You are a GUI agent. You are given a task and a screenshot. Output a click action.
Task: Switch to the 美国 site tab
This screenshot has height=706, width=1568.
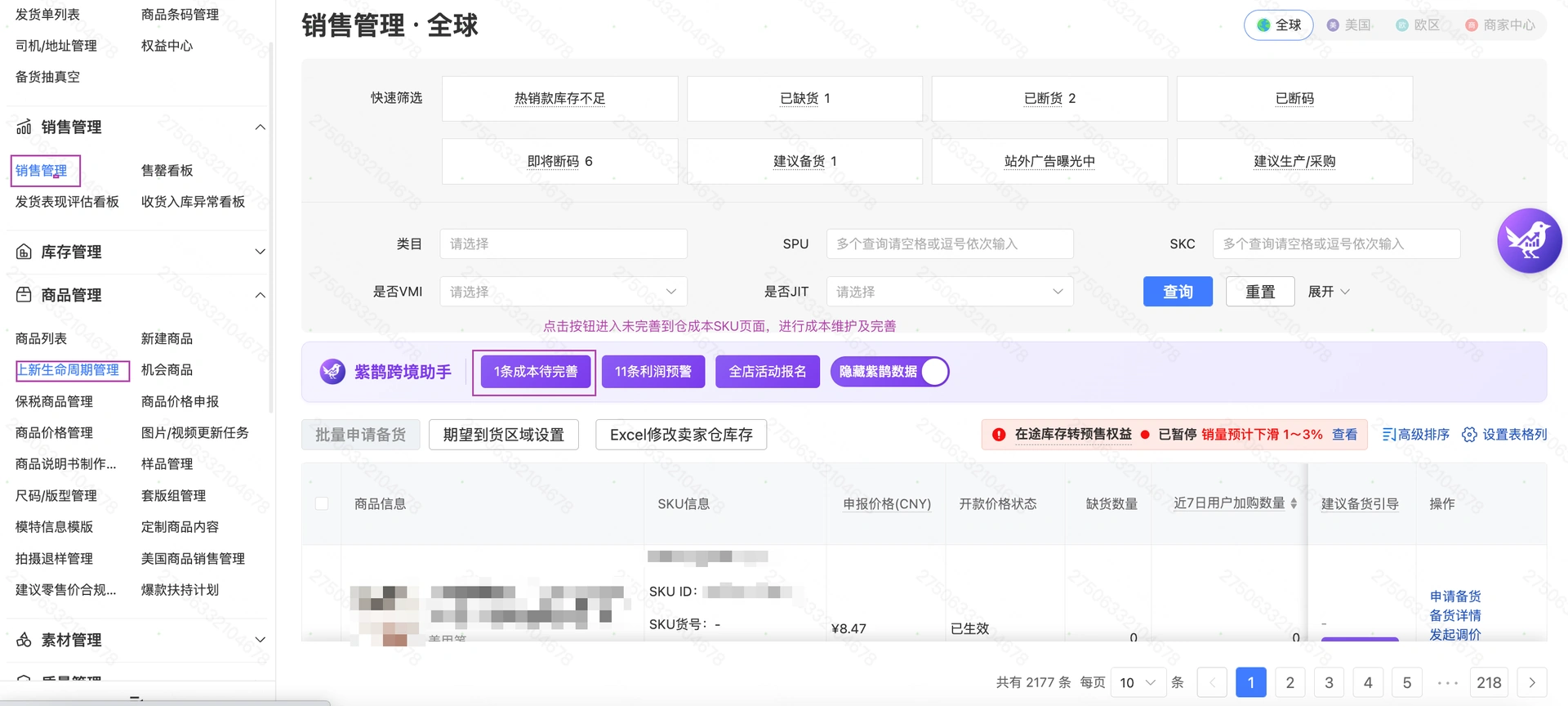point(1349,25)
